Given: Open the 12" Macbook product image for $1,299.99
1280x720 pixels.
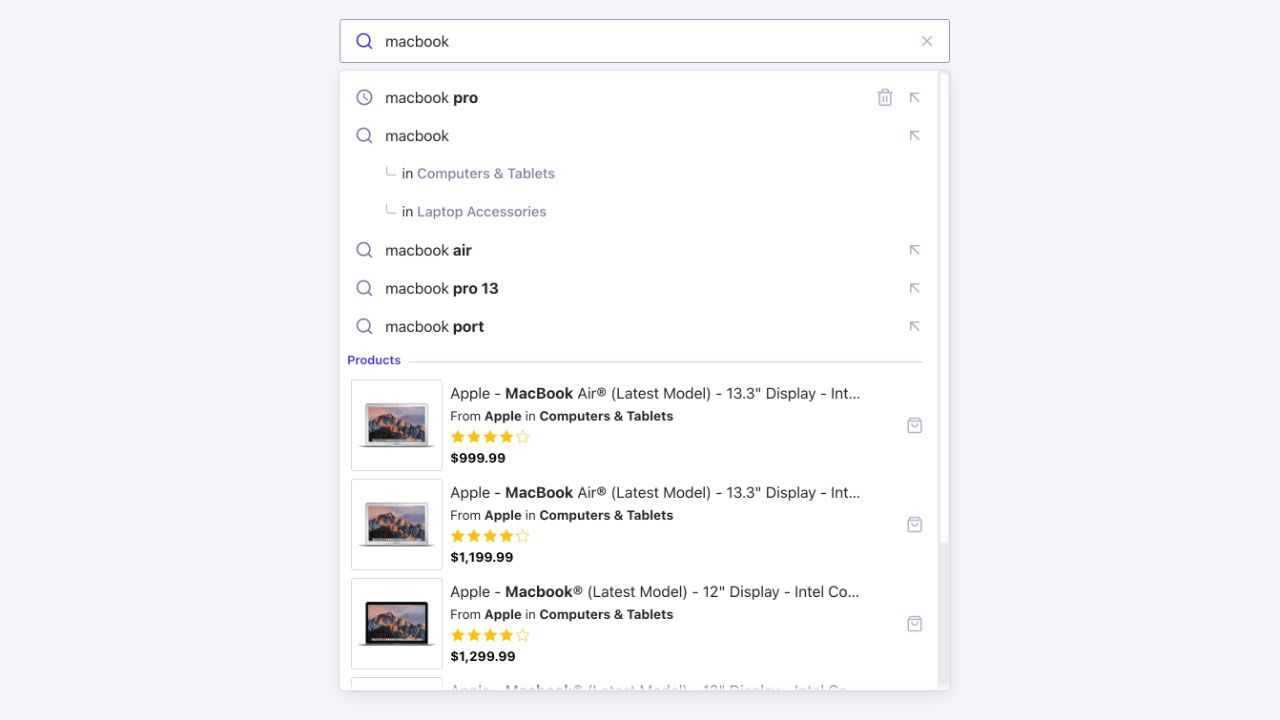Looking at the screenshot, I should (397, 623).
